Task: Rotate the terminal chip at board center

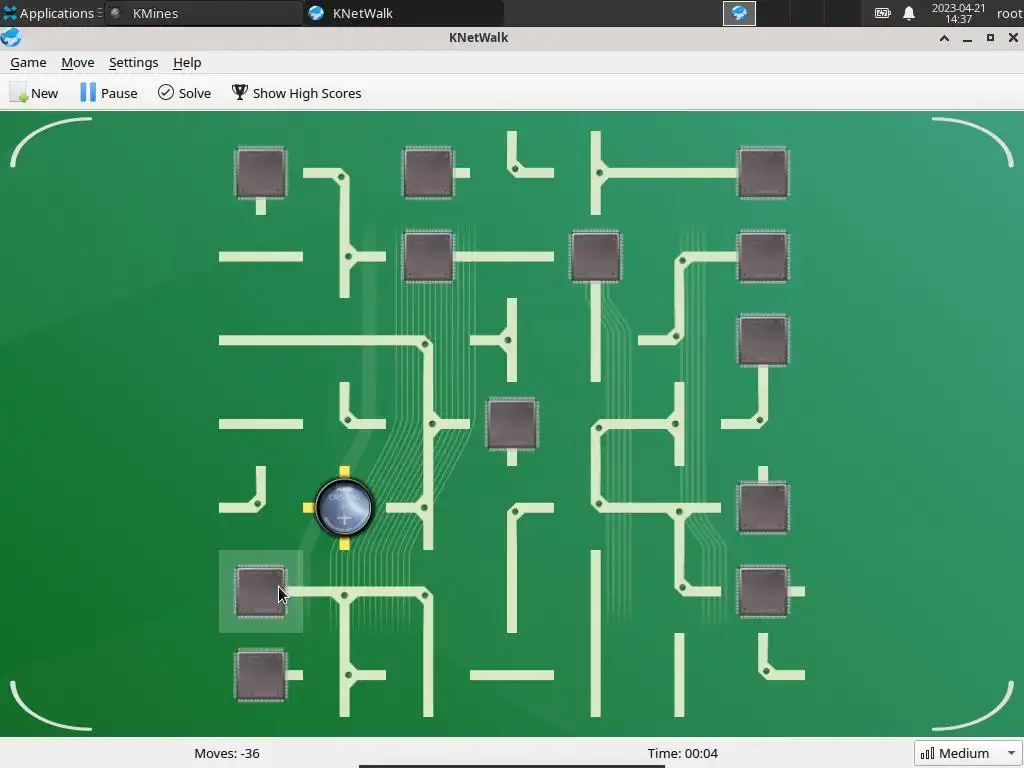Action: click(x=511, y=424)
